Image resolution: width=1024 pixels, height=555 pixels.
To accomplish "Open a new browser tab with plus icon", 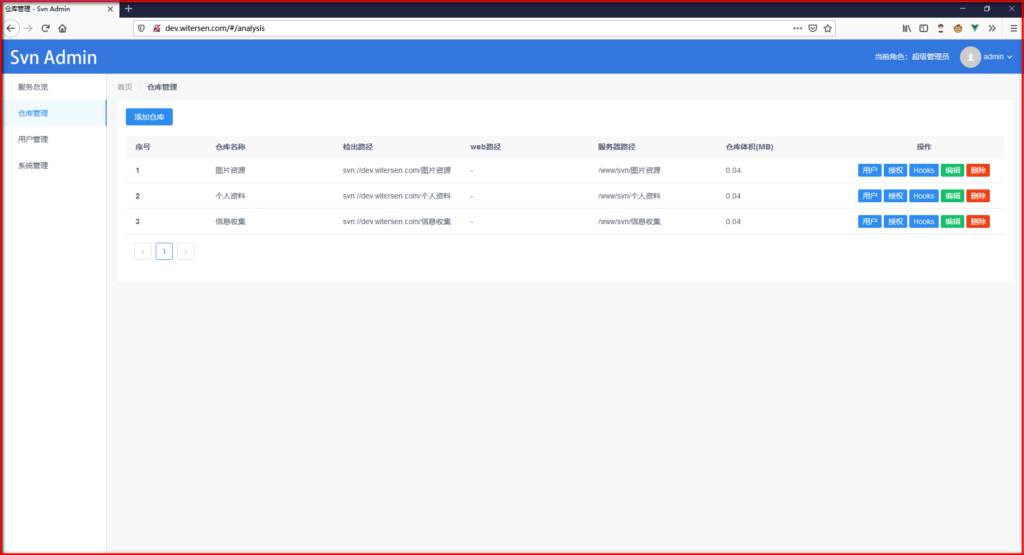I will click(128, 9).
